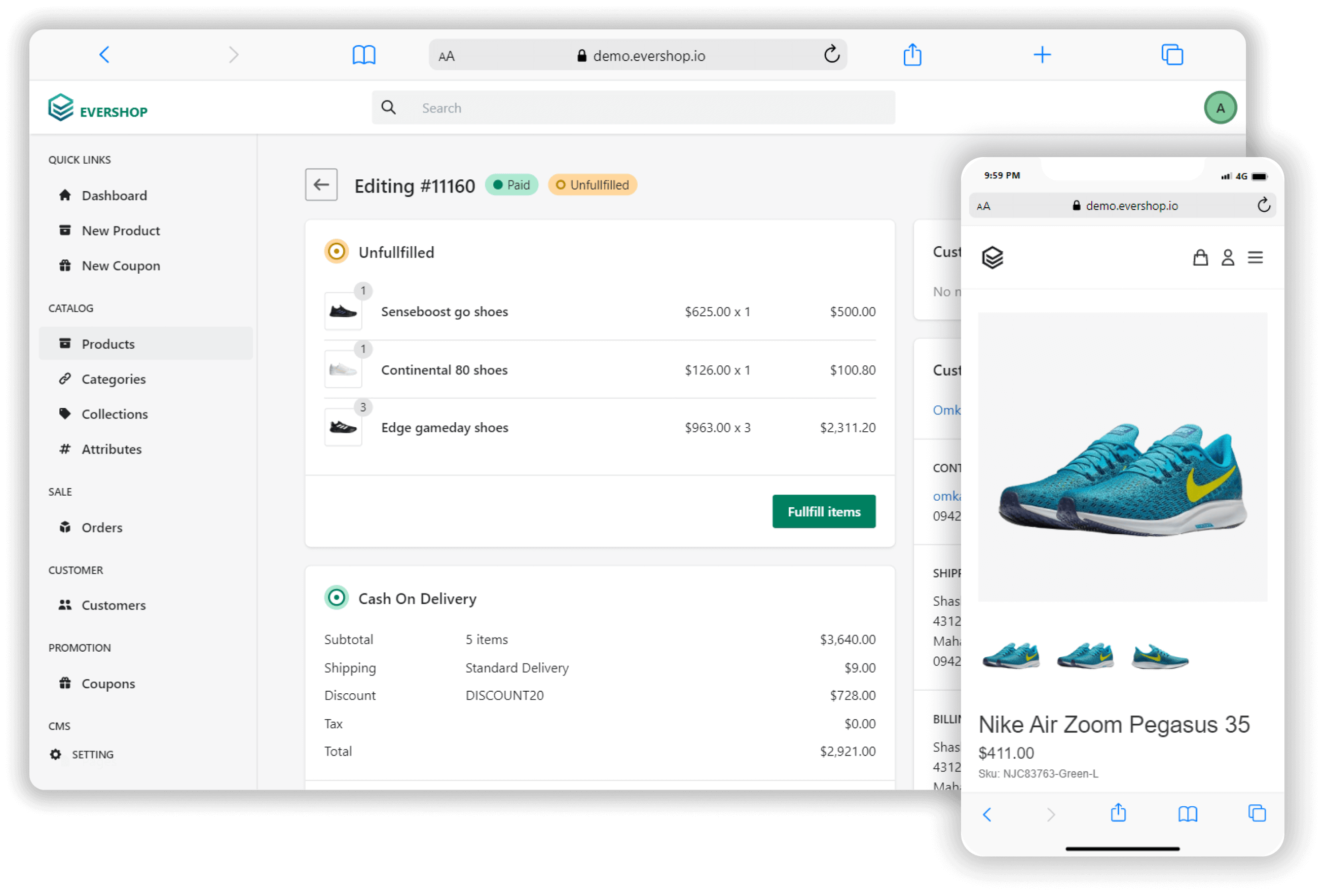1326x896 pixels.
Task: Click the user avatar icon top right
Action: coord(1220,107)
